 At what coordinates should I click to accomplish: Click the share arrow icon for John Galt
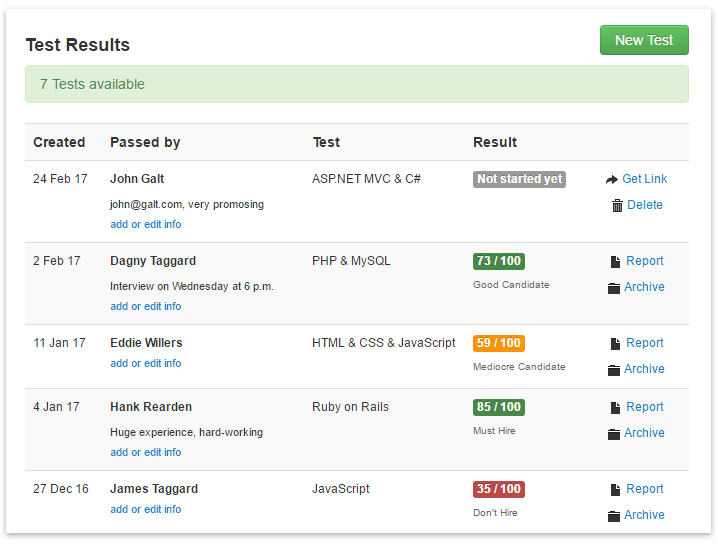612,180
